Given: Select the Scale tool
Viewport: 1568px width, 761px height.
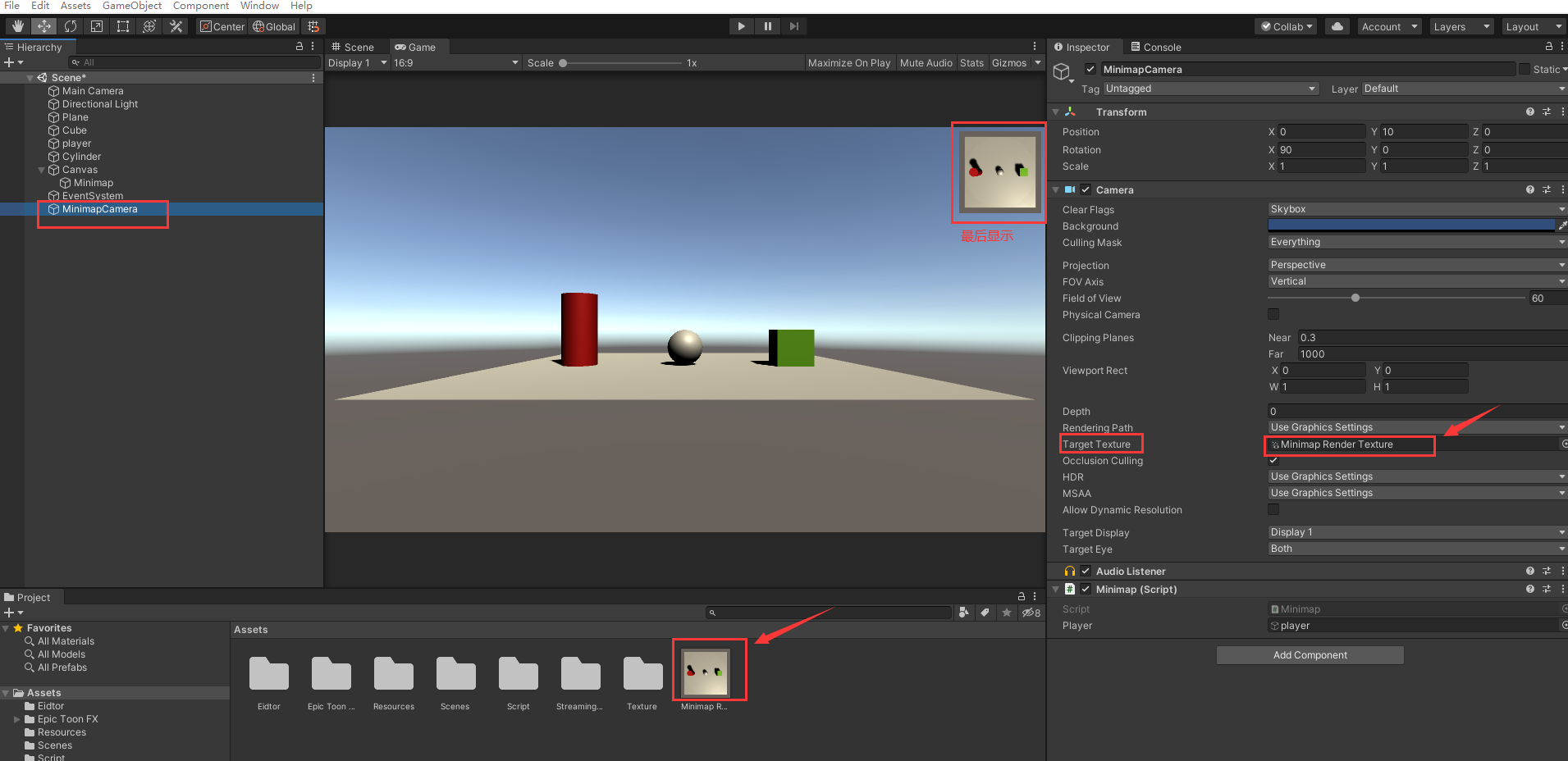Looking at the screenshot, I should pyautogui.click(x=96, y=25).
